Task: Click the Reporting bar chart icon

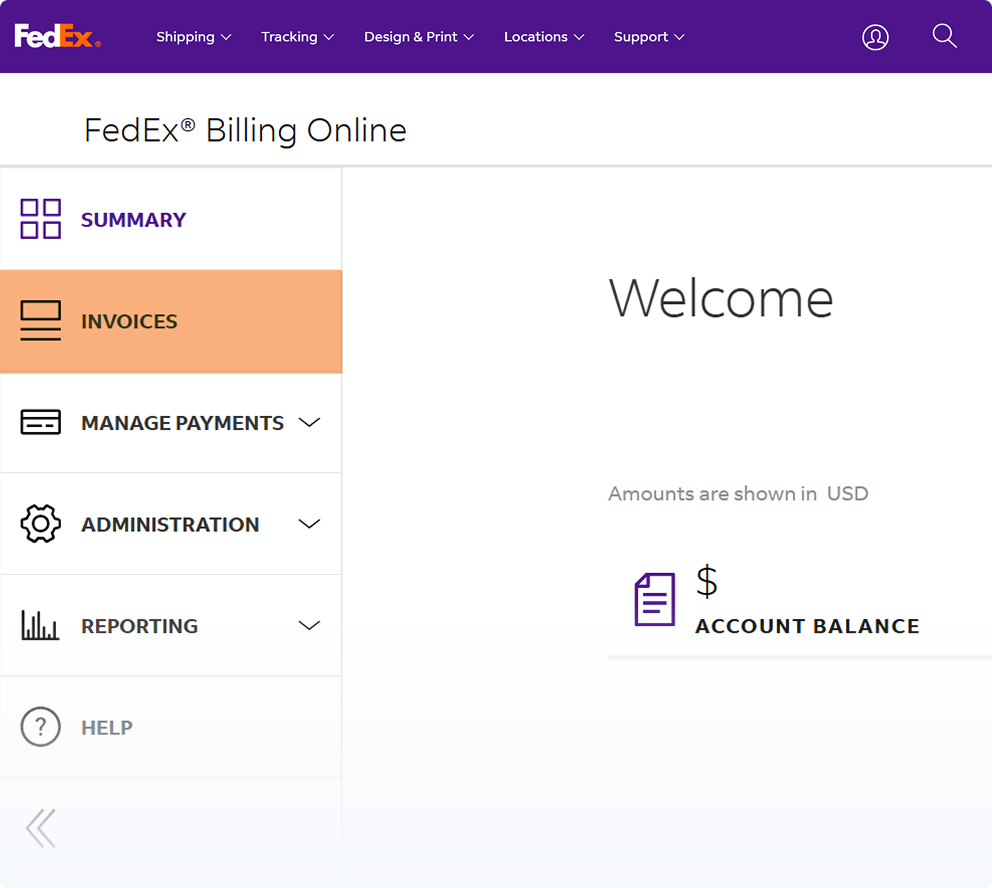Action: [40, 625]
